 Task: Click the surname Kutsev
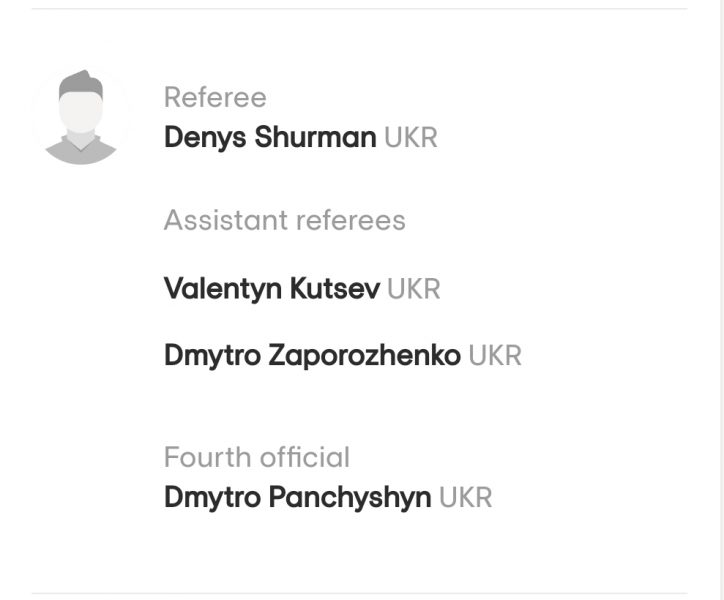(335, 289)
